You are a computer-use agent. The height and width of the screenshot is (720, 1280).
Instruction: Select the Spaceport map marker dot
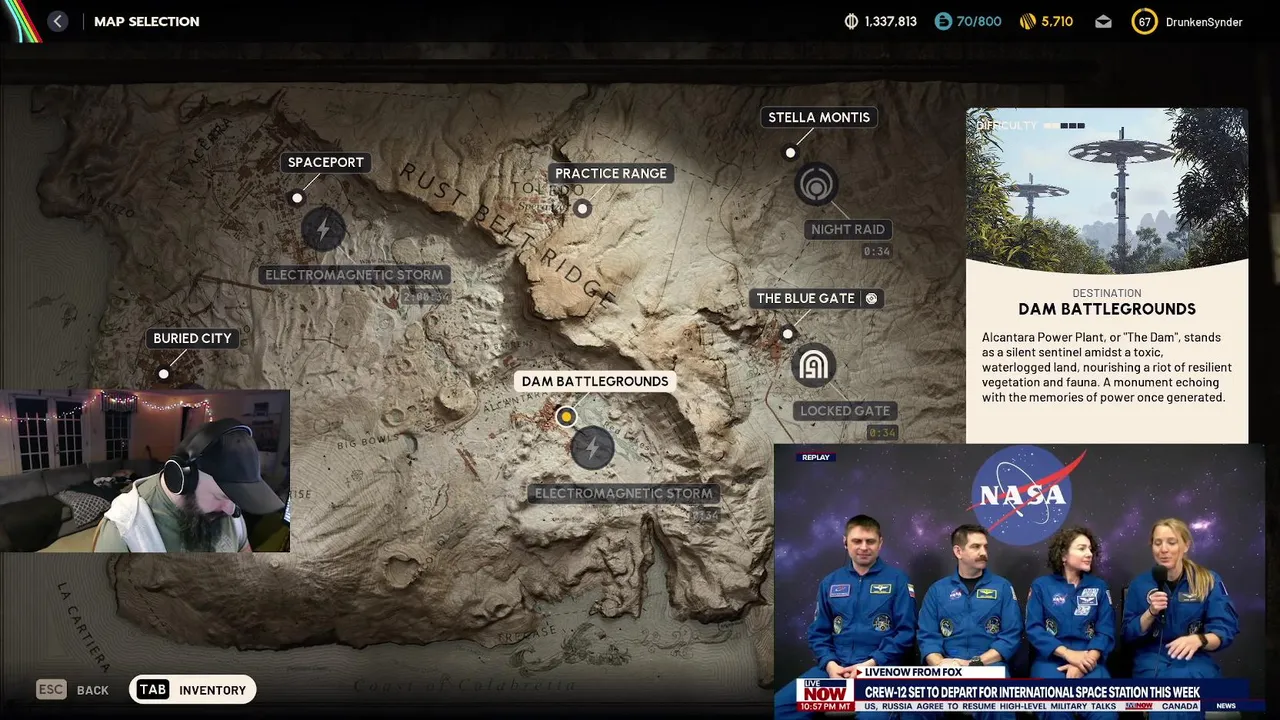(x=297, y=198)
